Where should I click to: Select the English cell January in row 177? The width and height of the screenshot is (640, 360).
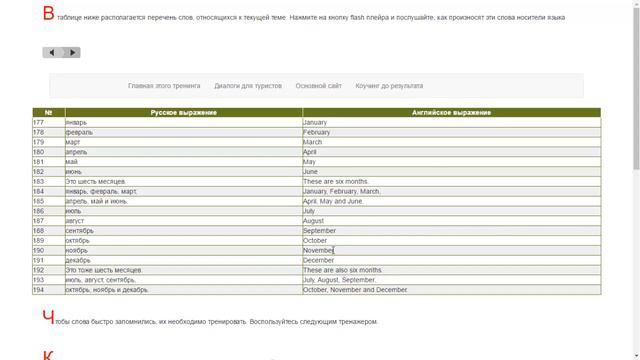pos(451,122)
